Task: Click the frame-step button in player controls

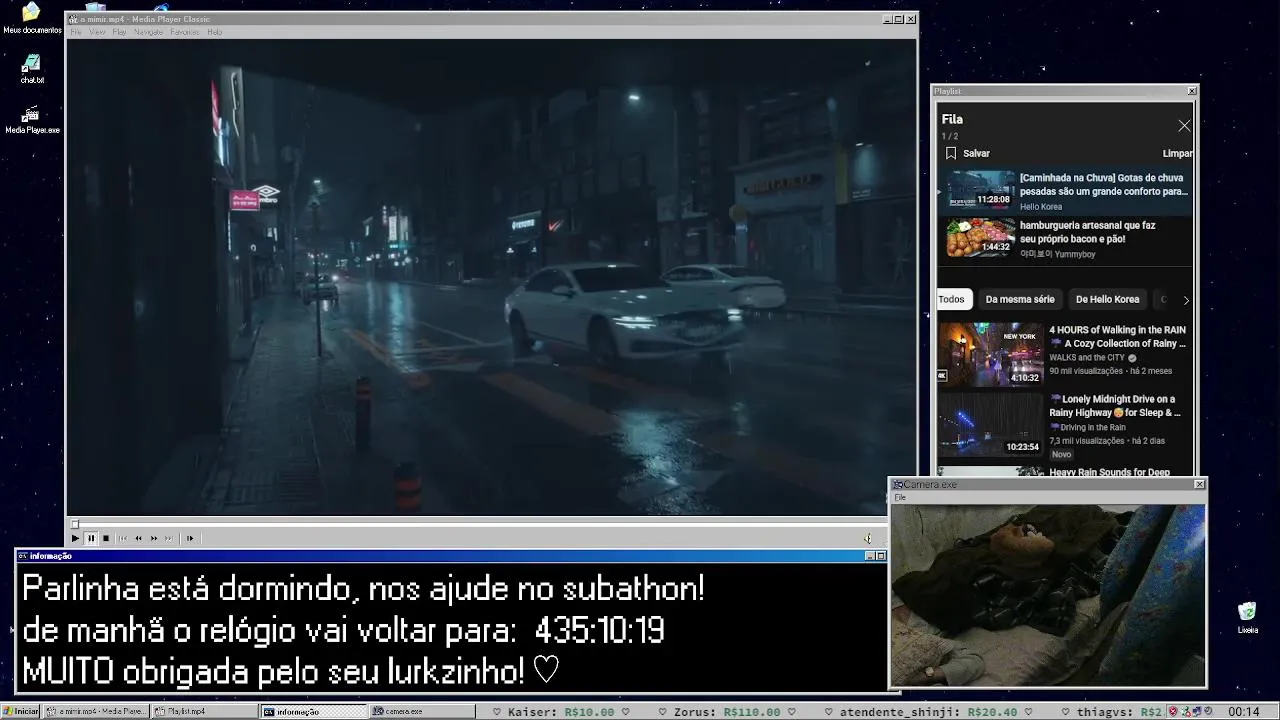Action: click(190, 538)
